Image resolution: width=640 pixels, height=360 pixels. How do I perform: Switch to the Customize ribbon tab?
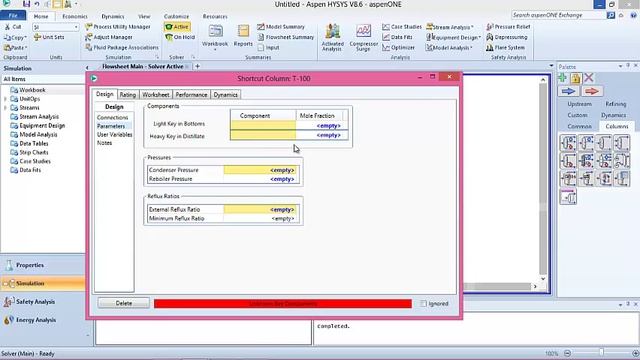pos(176,16)
